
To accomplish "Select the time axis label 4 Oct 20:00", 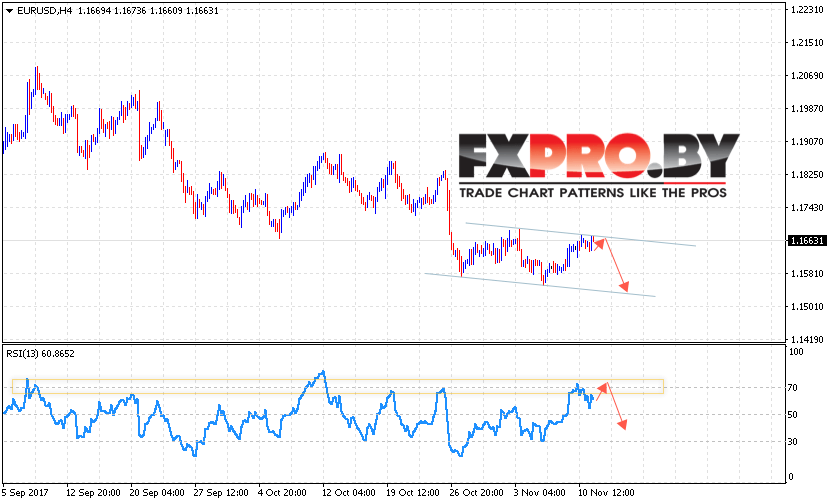I will (282, 493).
